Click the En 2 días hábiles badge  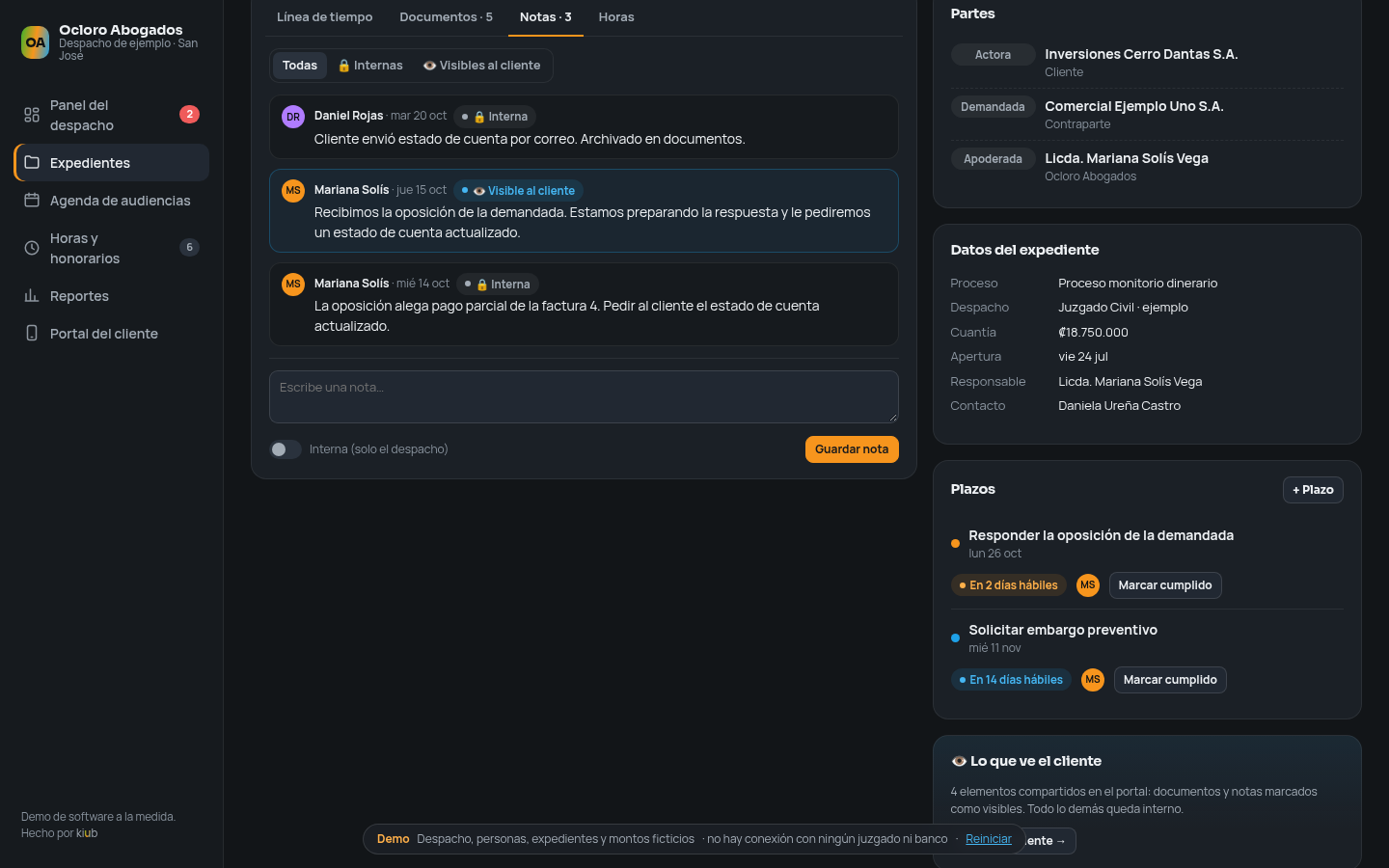tap(1009, 585)
